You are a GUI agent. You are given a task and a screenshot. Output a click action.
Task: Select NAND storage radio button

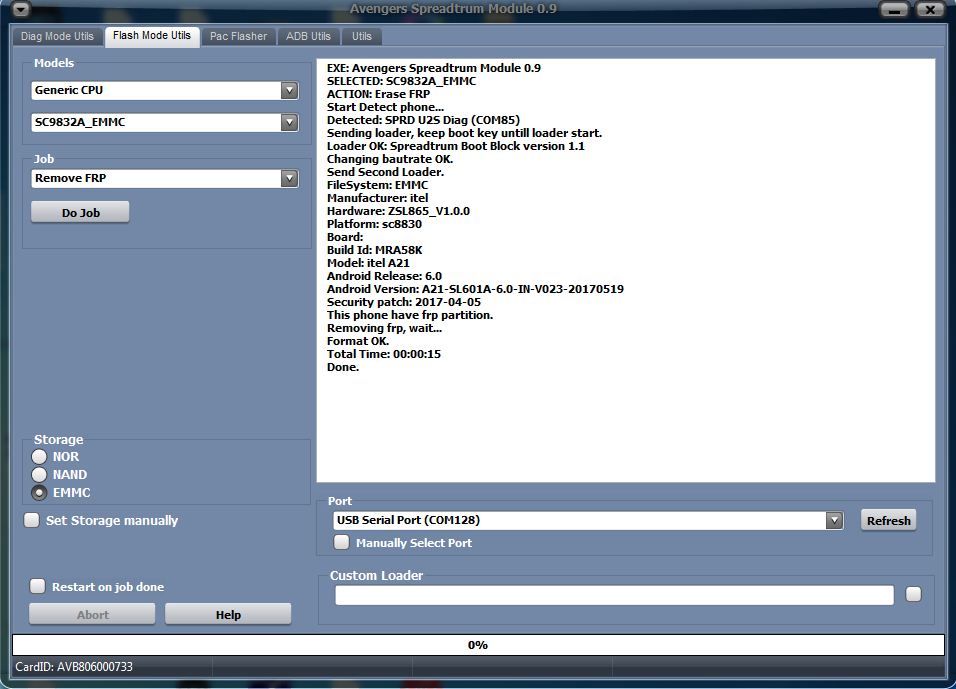click(x=39, y=474)
